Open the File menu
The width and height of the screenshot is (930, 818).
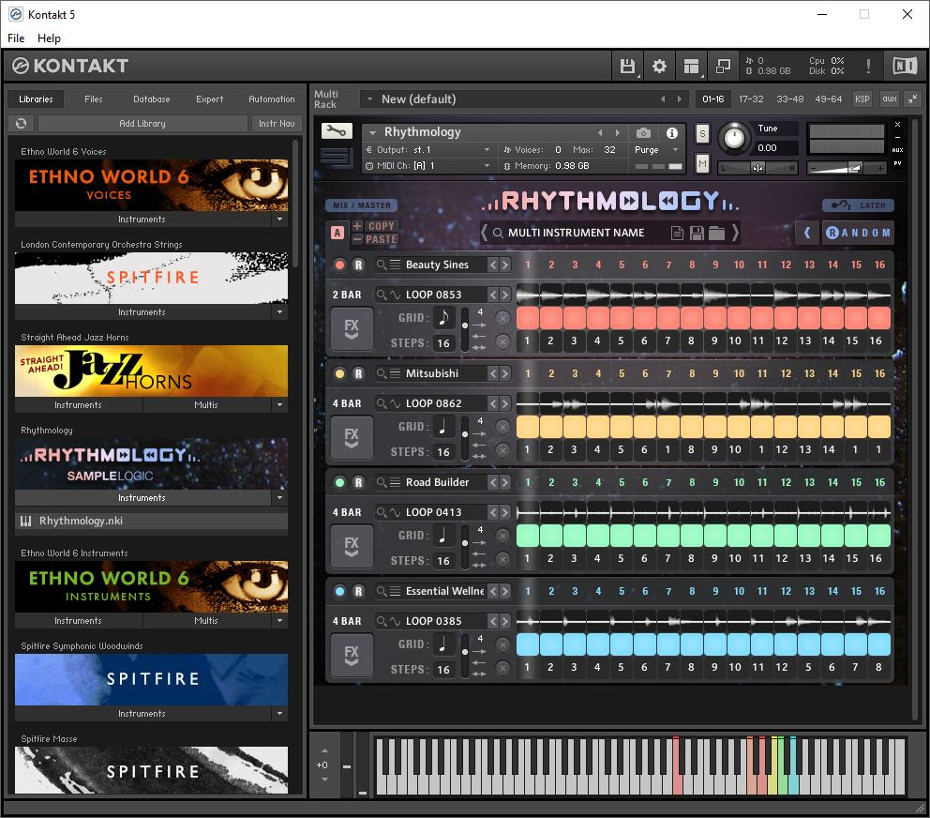coord(16,38)
